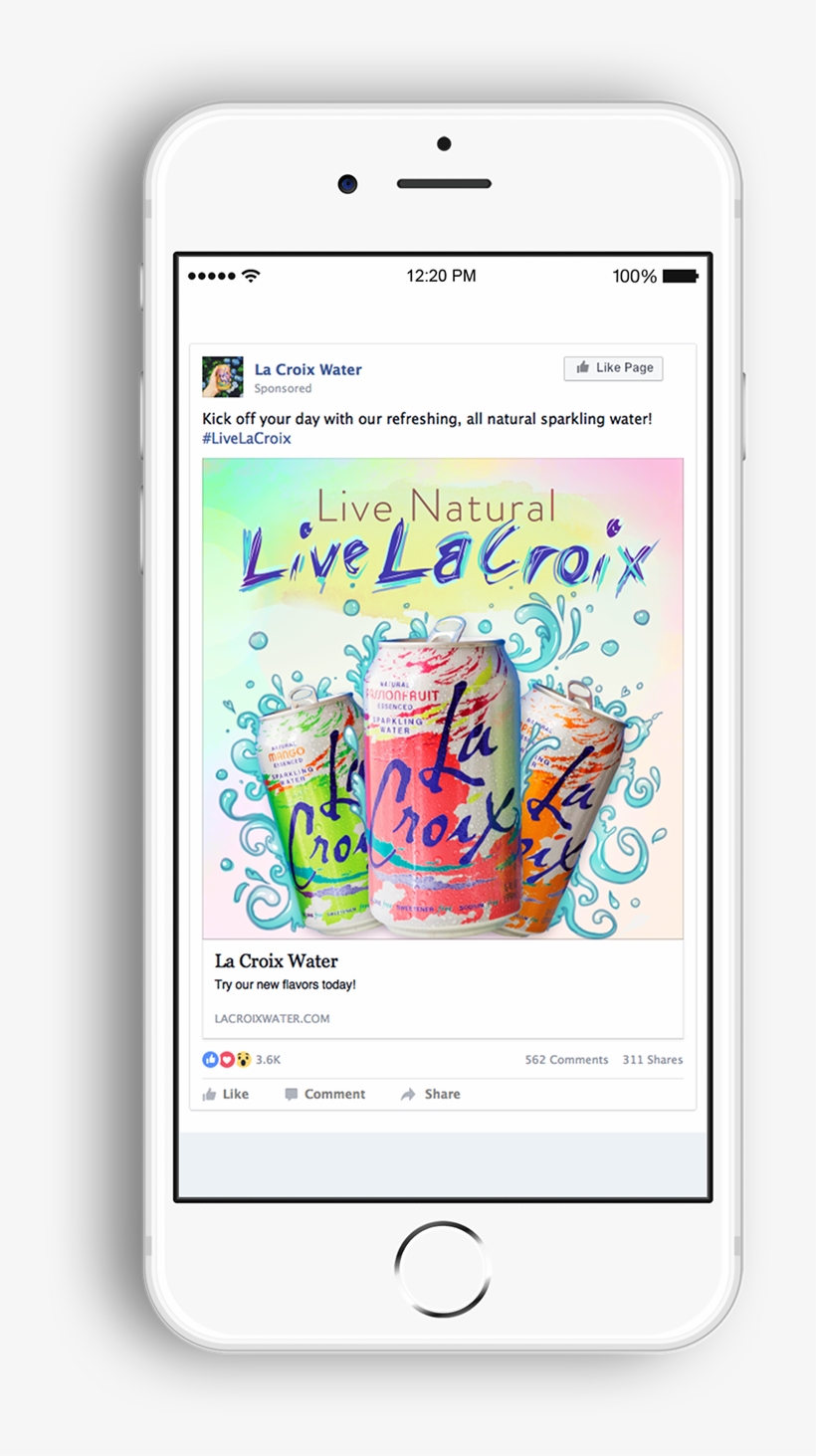
Task: View the 3.6K reactions count
Action: [x=268, y=1060]
